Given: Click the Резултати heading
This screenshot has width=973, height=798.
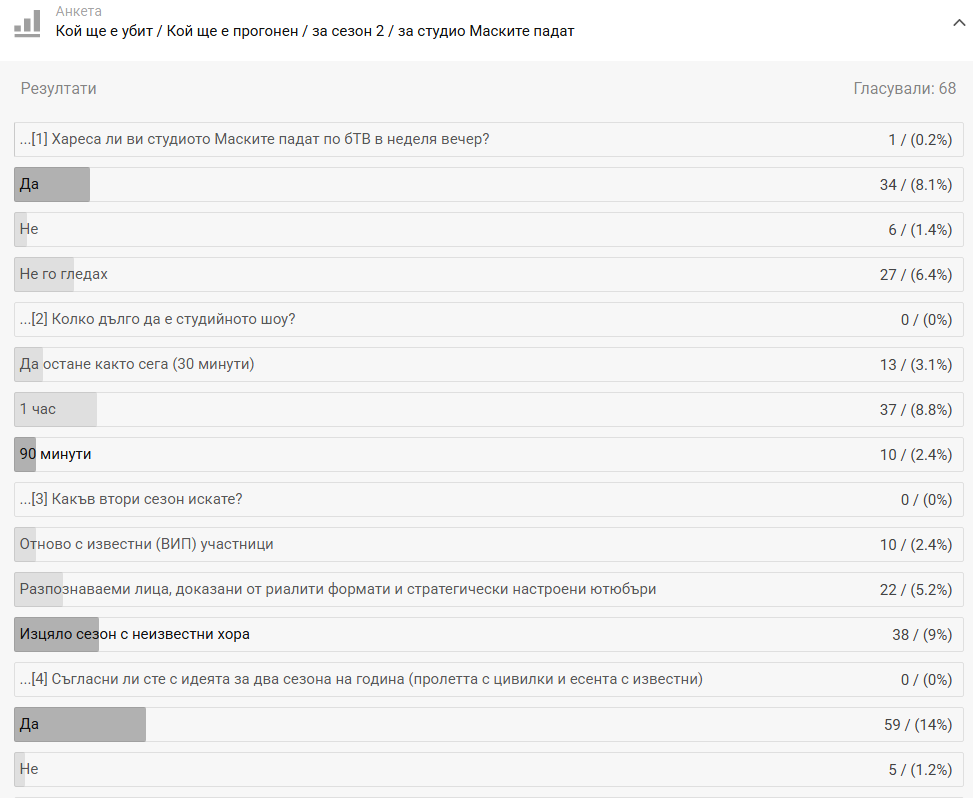Looking at the screenshot, I should pyautogui.click(x=58, y=89).
